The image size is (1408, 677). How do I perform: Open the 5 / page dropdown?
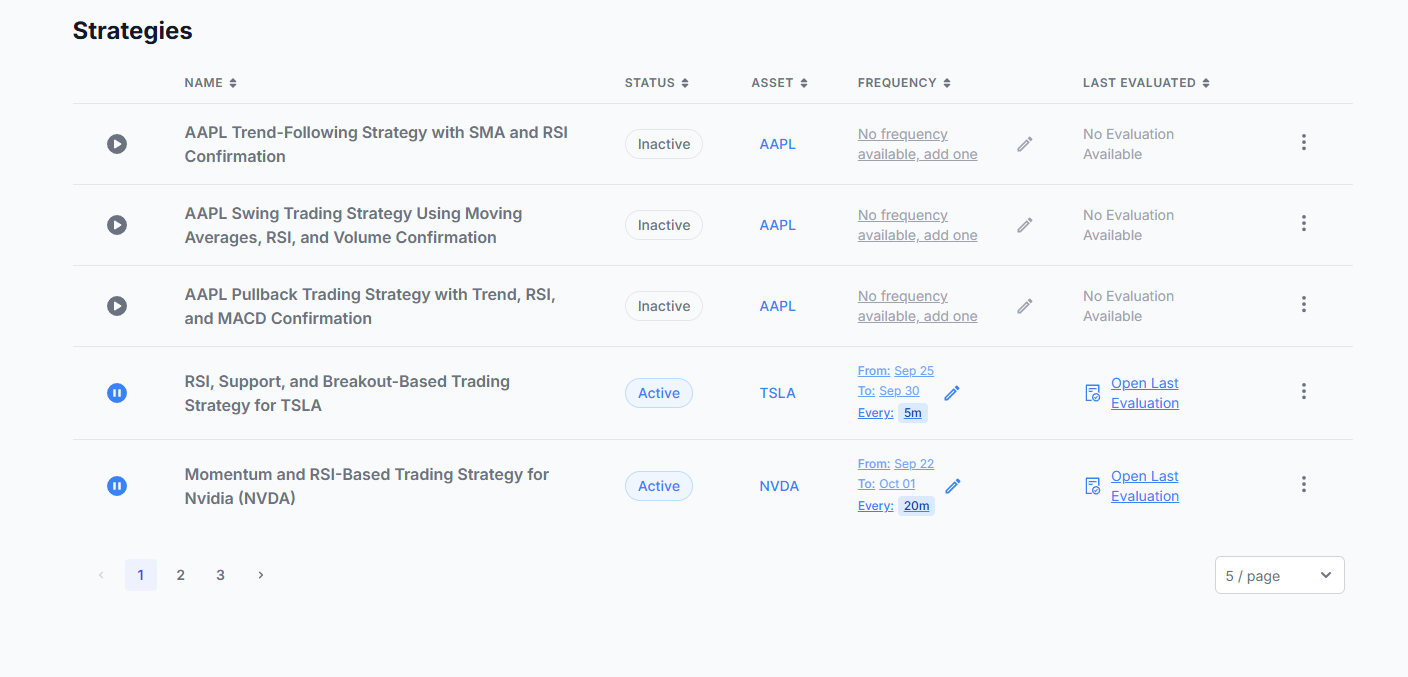pos(1279,574)
